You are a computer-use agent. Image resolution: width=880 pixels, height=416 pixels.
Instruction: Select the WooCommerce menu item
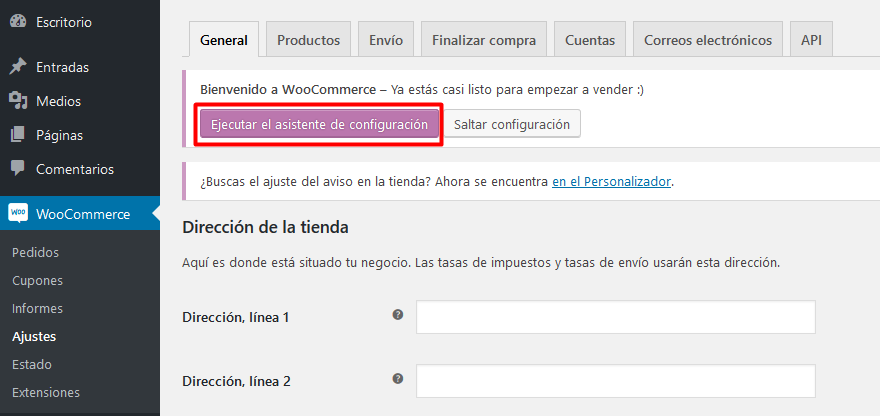point(80,214)
